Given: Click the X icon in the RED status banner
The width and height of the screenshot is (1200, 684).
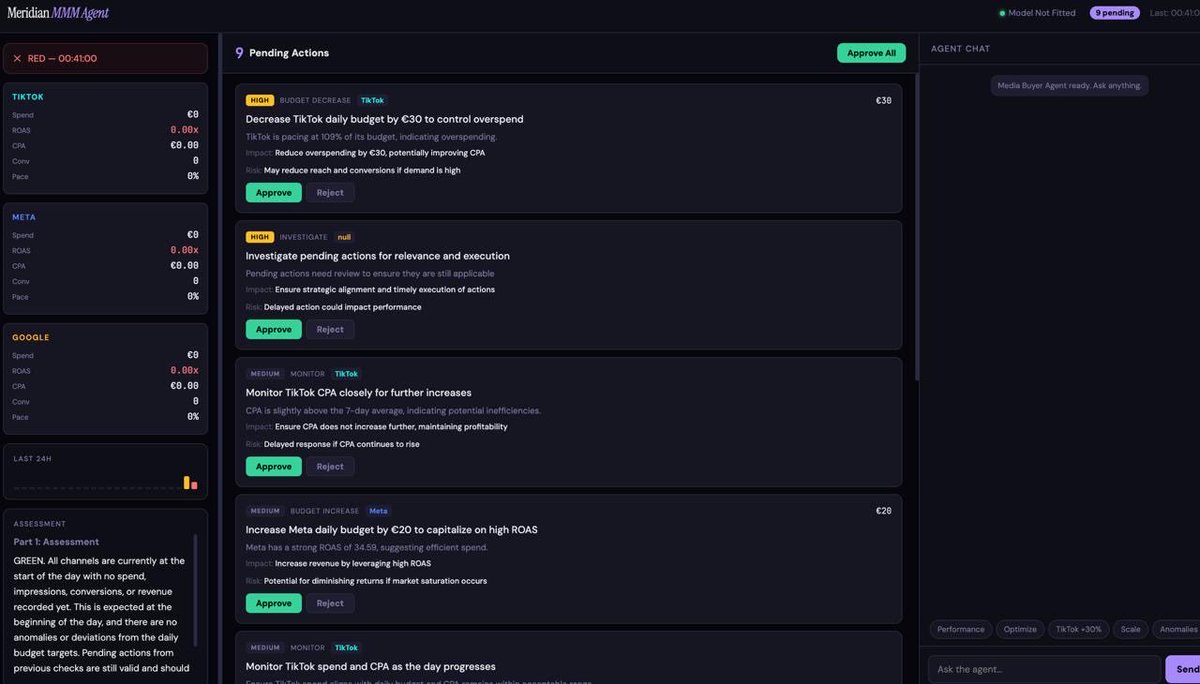Looking at the screenshot, I should (17, 59).
